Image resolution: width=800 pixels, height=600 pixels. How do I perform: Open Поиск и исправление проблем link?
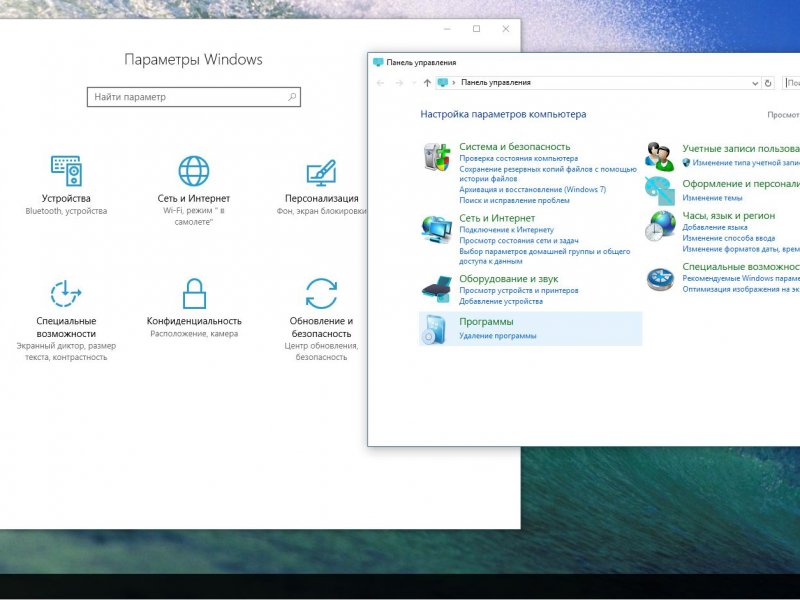coord(514,201)
